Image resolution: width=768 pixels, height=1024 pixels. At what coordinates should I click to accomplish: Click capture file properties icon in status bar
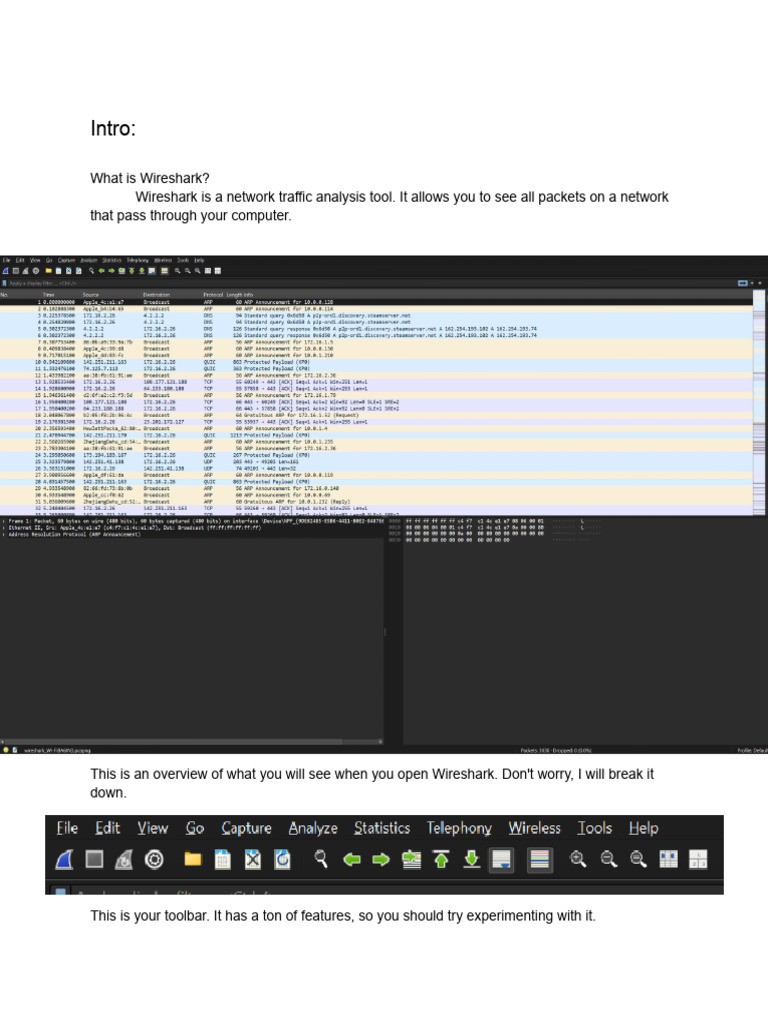point(15,750)
